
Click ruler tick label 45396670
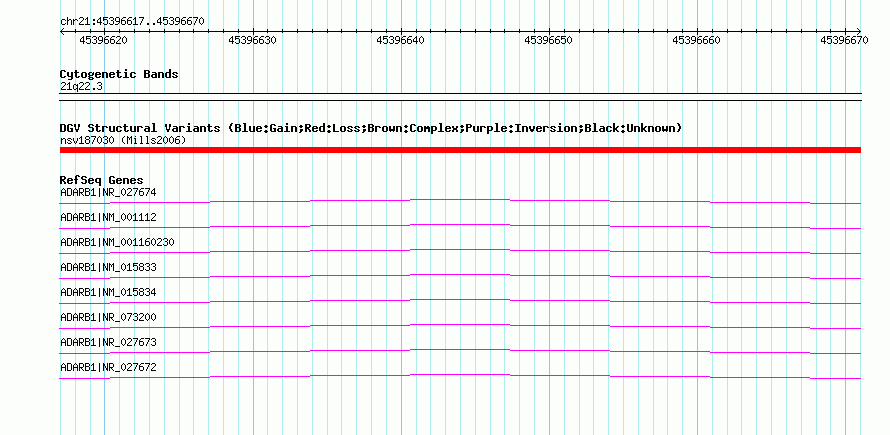click(x=844, y=40)
